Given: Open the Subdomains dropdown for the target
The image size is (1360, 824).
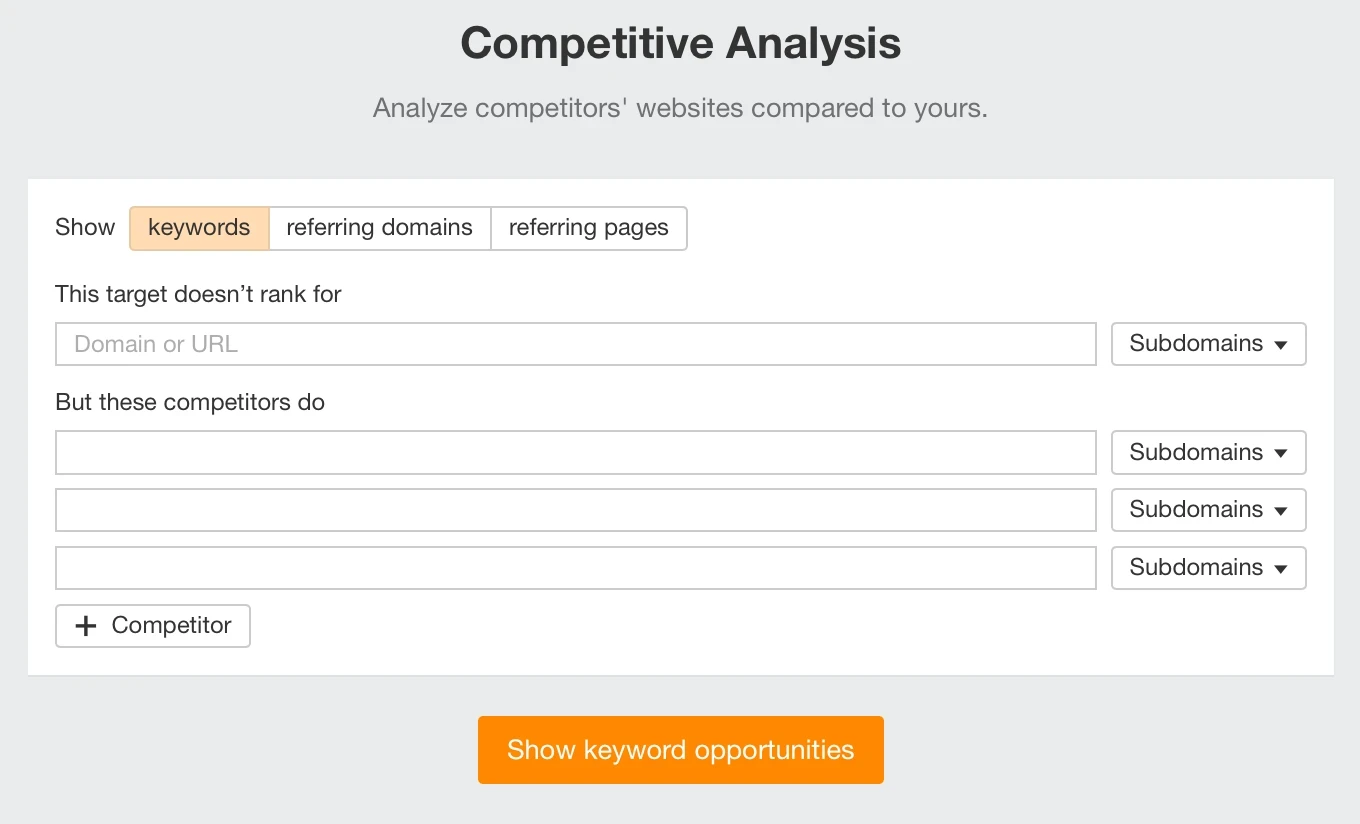Looking at the screenshot, I should coord(1208,344).
